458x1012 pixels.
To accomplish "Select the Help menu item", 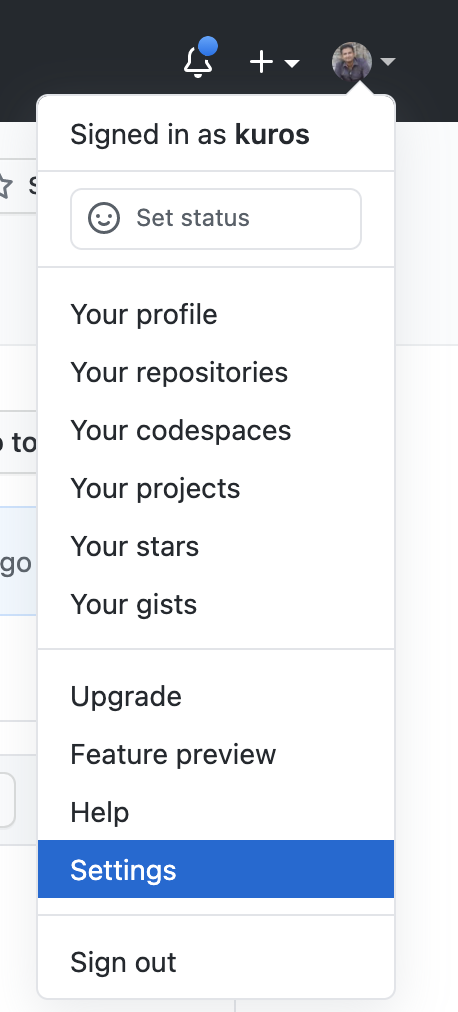I will pyautogui.click(x=216, y=813).
